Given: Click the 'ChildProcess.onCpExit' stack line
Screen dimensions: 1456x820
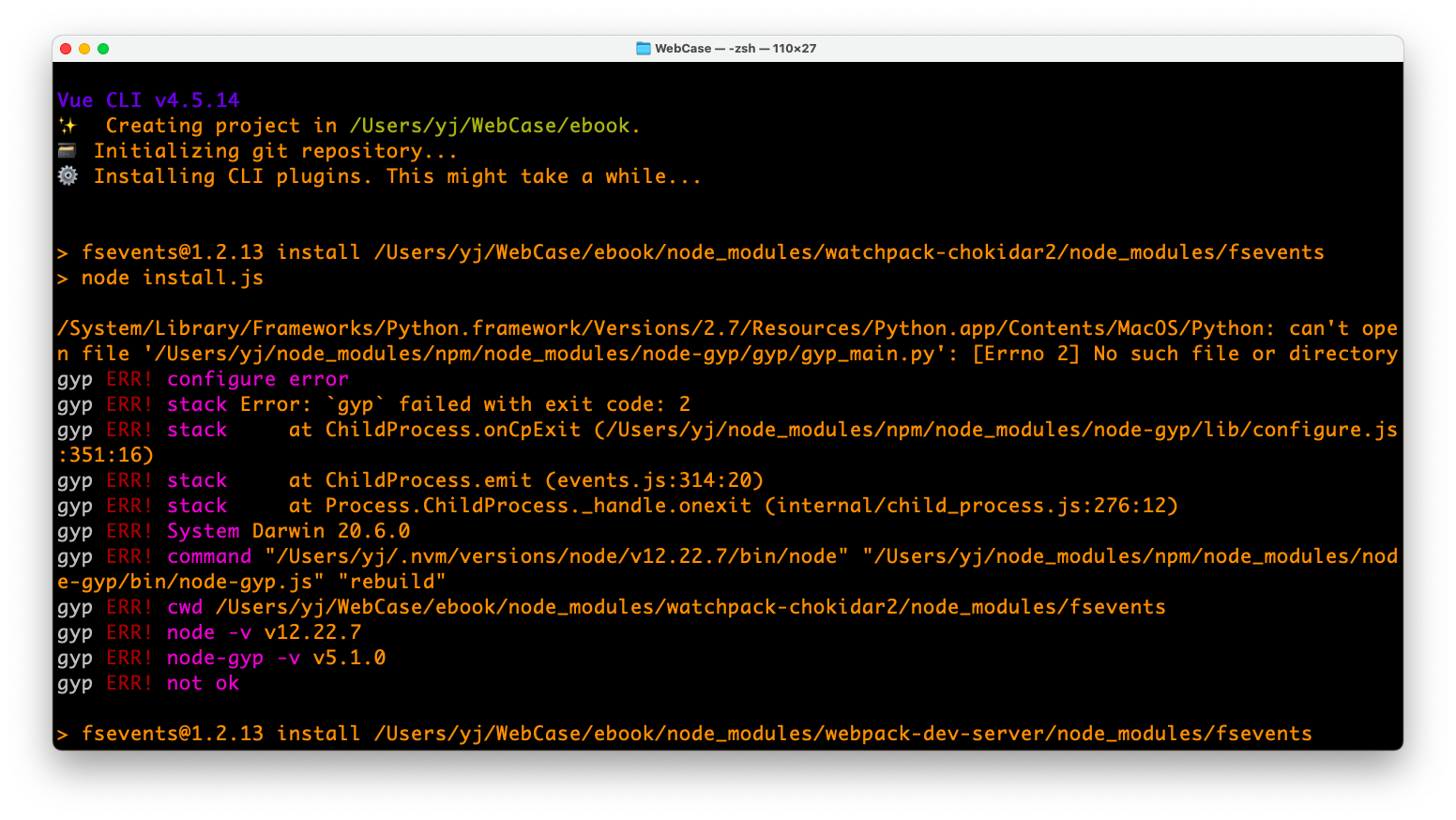Looking at the screenshot, I should pyautogui.click(x=728, y=430).
